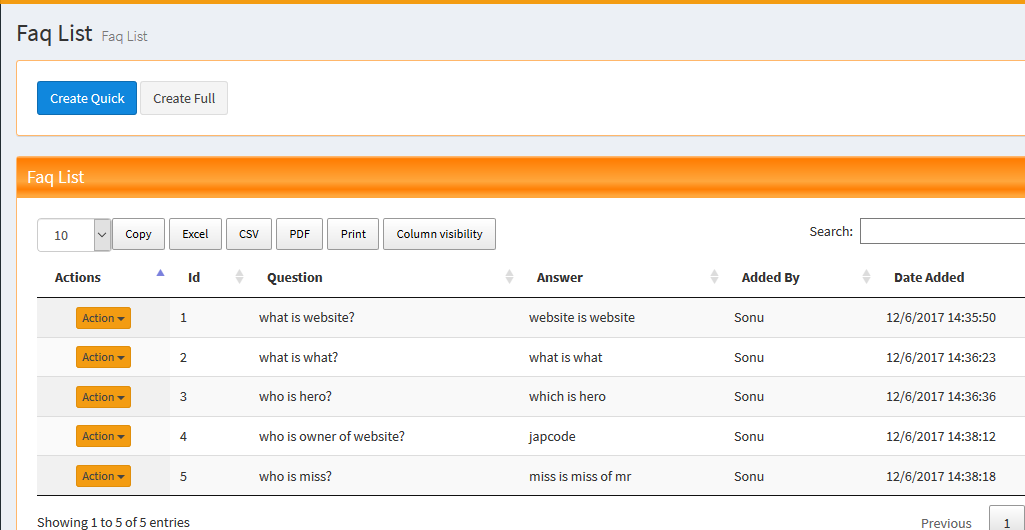This screenshot has width=1025, height=530.
Task: Print the FAQ table
Action: point(353,234)
